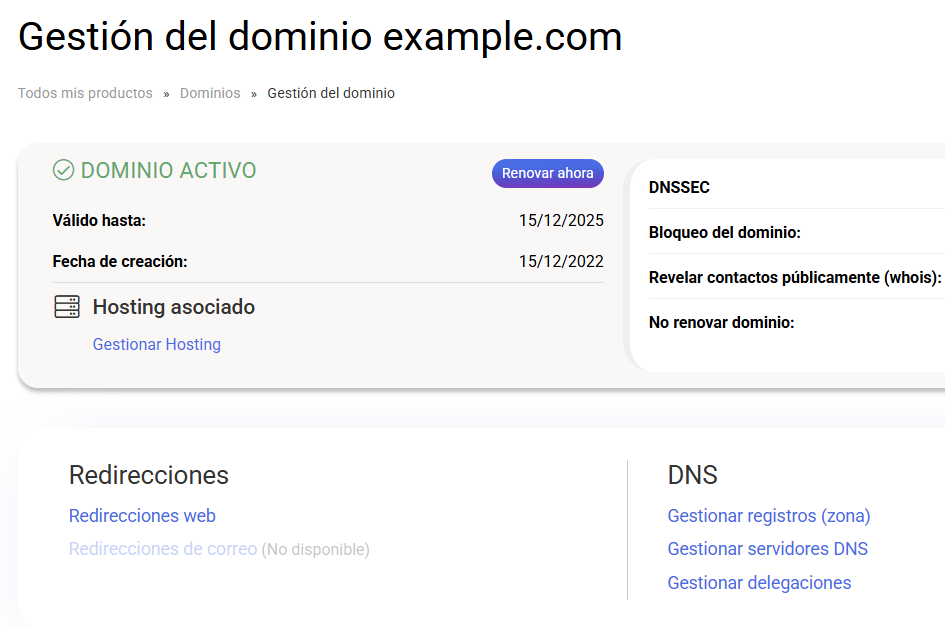Click the DNSSEC setting label
Image resolution: width=945 pixels, height=626 pixels.
(679, 187)
